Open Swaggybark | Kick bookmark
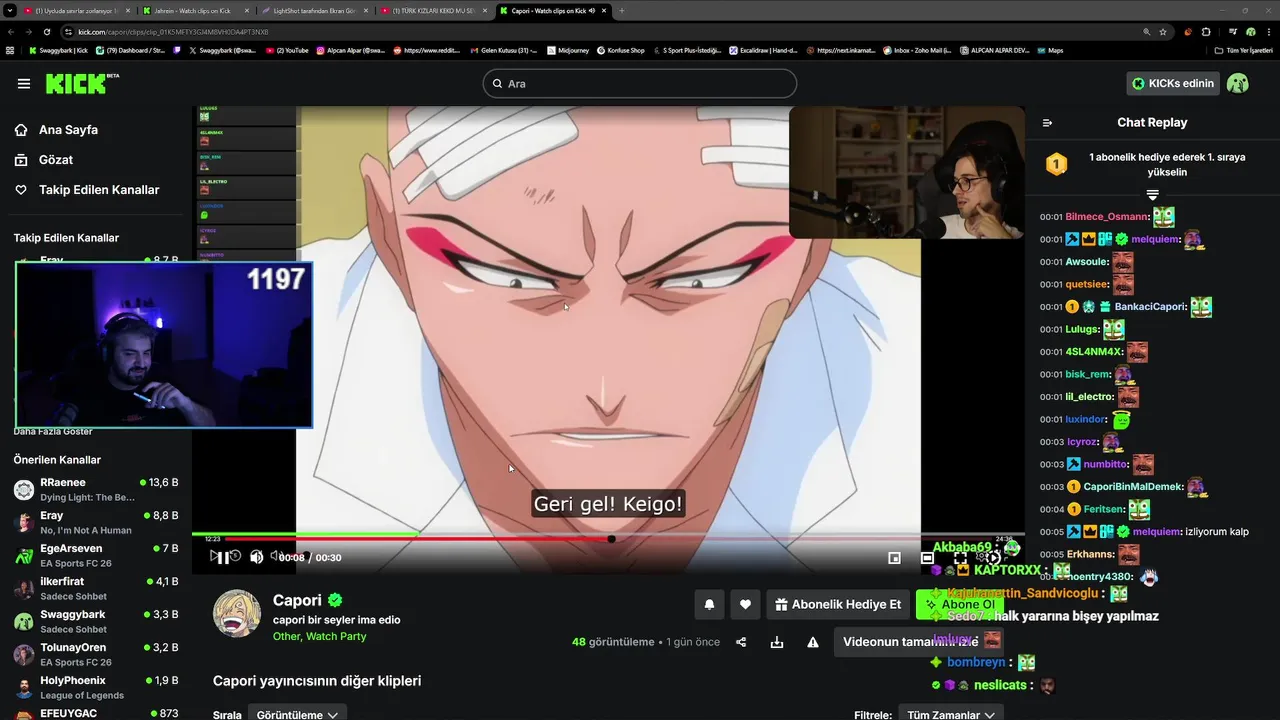This screenshot has width=1280, height=720. click(58, 50)
